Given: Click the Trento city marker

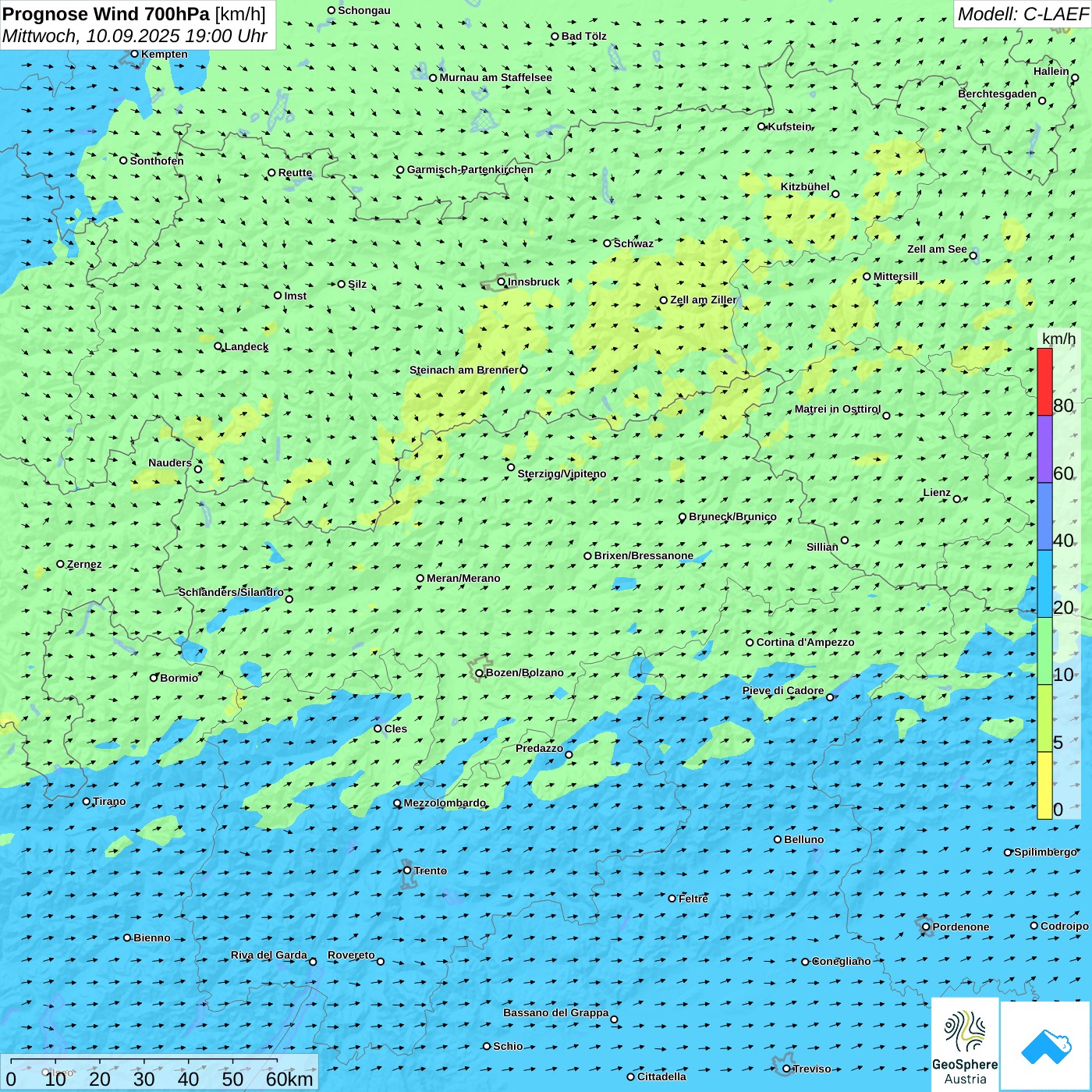Looking at the screenshot, I should pos(407,870).
